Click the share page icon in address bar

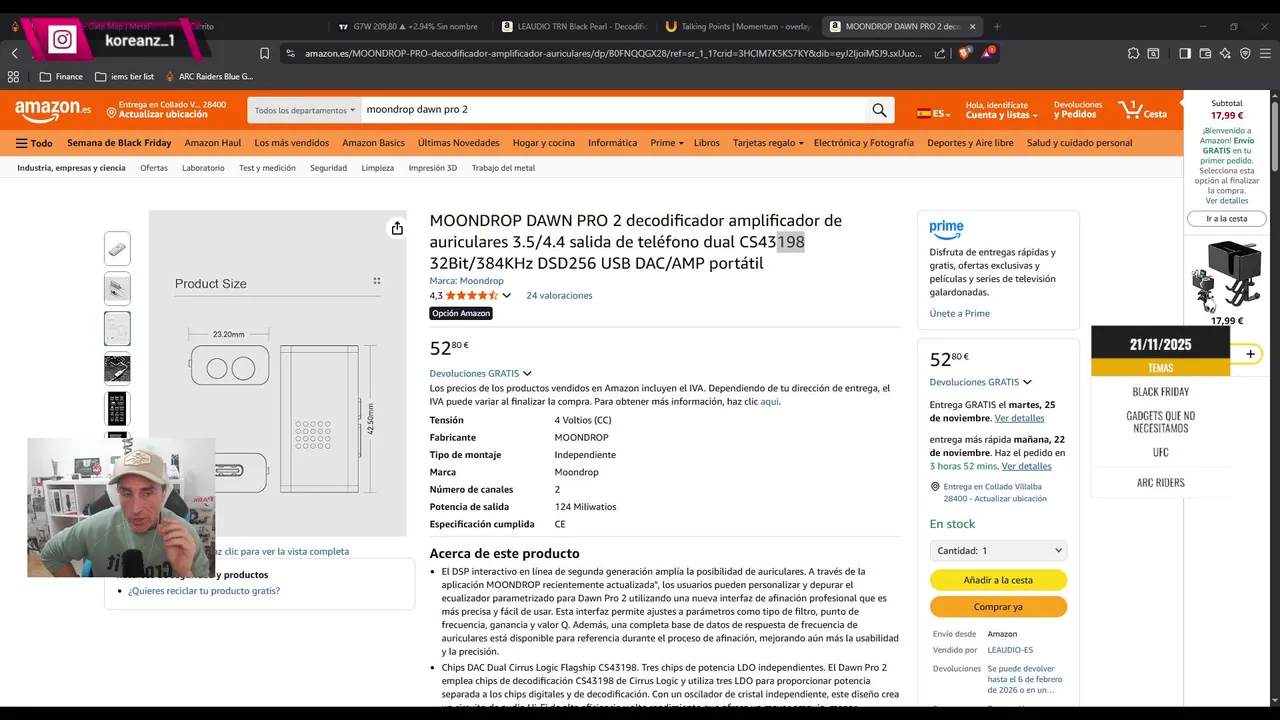pos(940,53)
